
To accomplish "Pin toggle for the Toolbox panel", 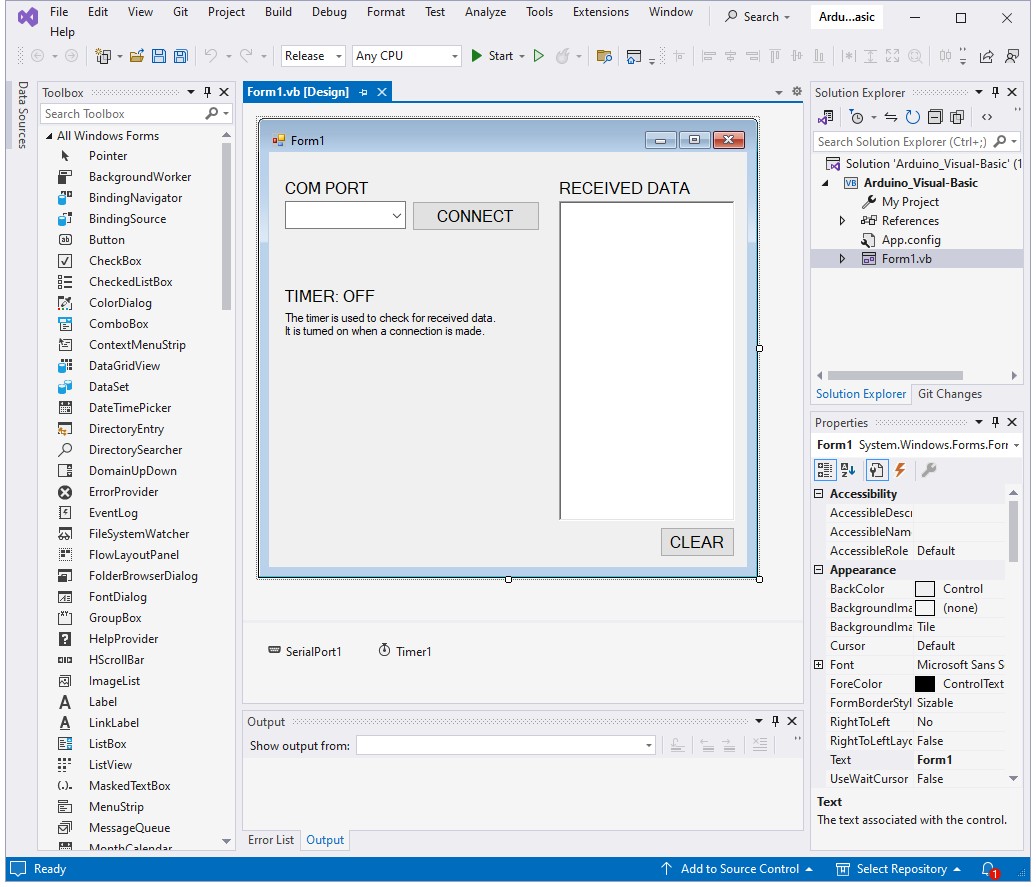I will click(208, 92).
